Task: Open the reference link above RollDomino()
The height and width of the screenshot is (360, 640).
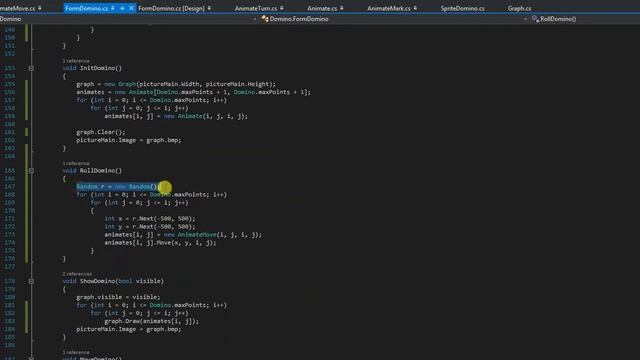Action: point(76,163)
